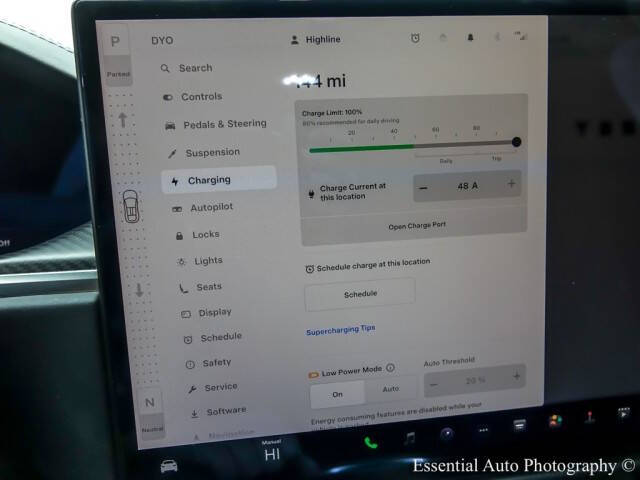This screenshot has height=480, width=640.
Task: Open the arcade joystick icon
Action: click(x=589, y=417)
